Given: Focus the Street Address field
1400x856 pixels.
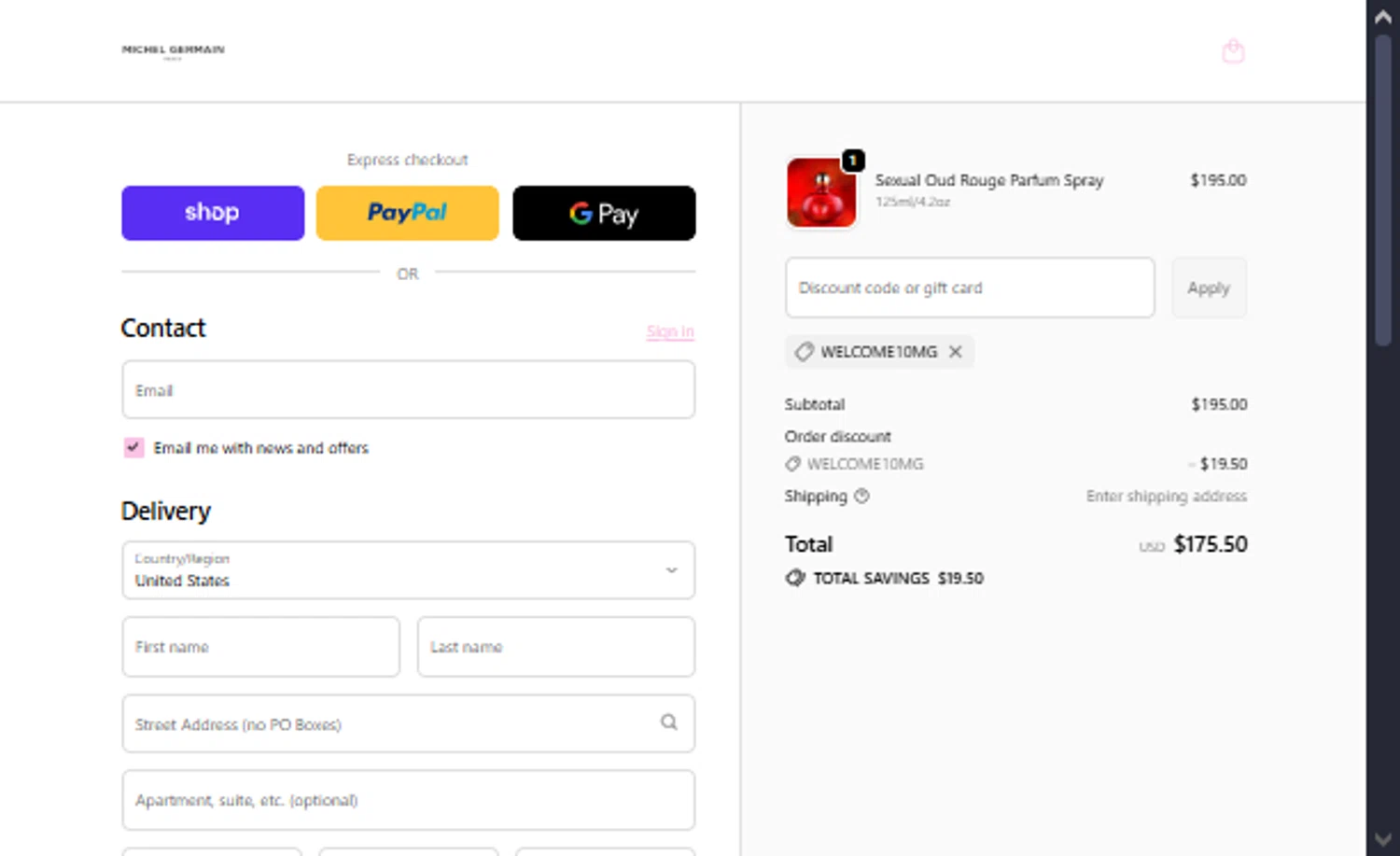Looking at the screenshot, I should click(x=408, y=723).
